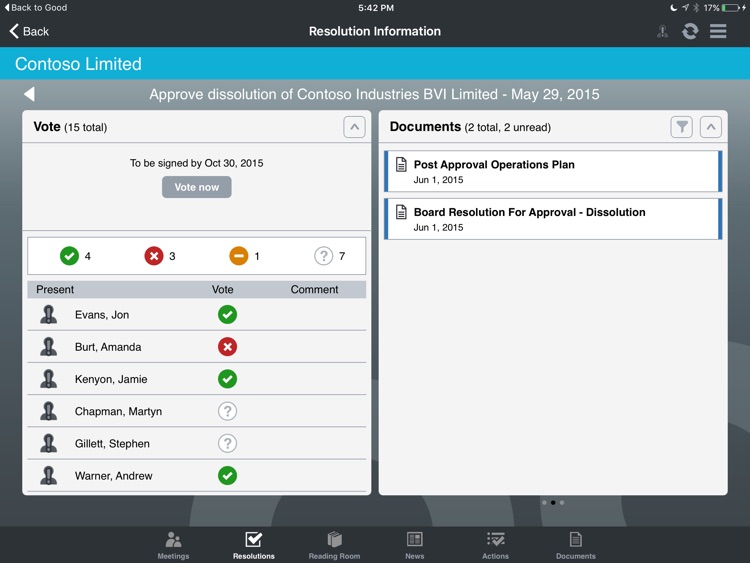750x563 pixels.
Task: Click Kenyon, Jamie person icon
Action: [48, 379]
